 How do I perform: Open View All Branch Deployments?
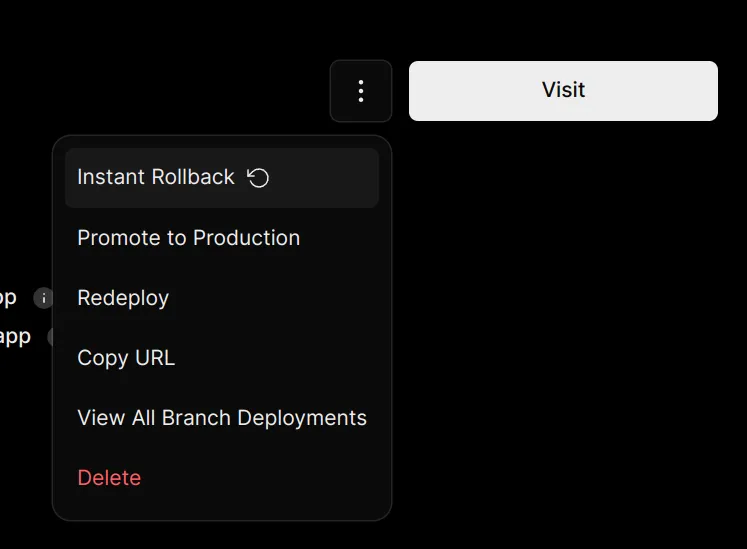(222, 418)
